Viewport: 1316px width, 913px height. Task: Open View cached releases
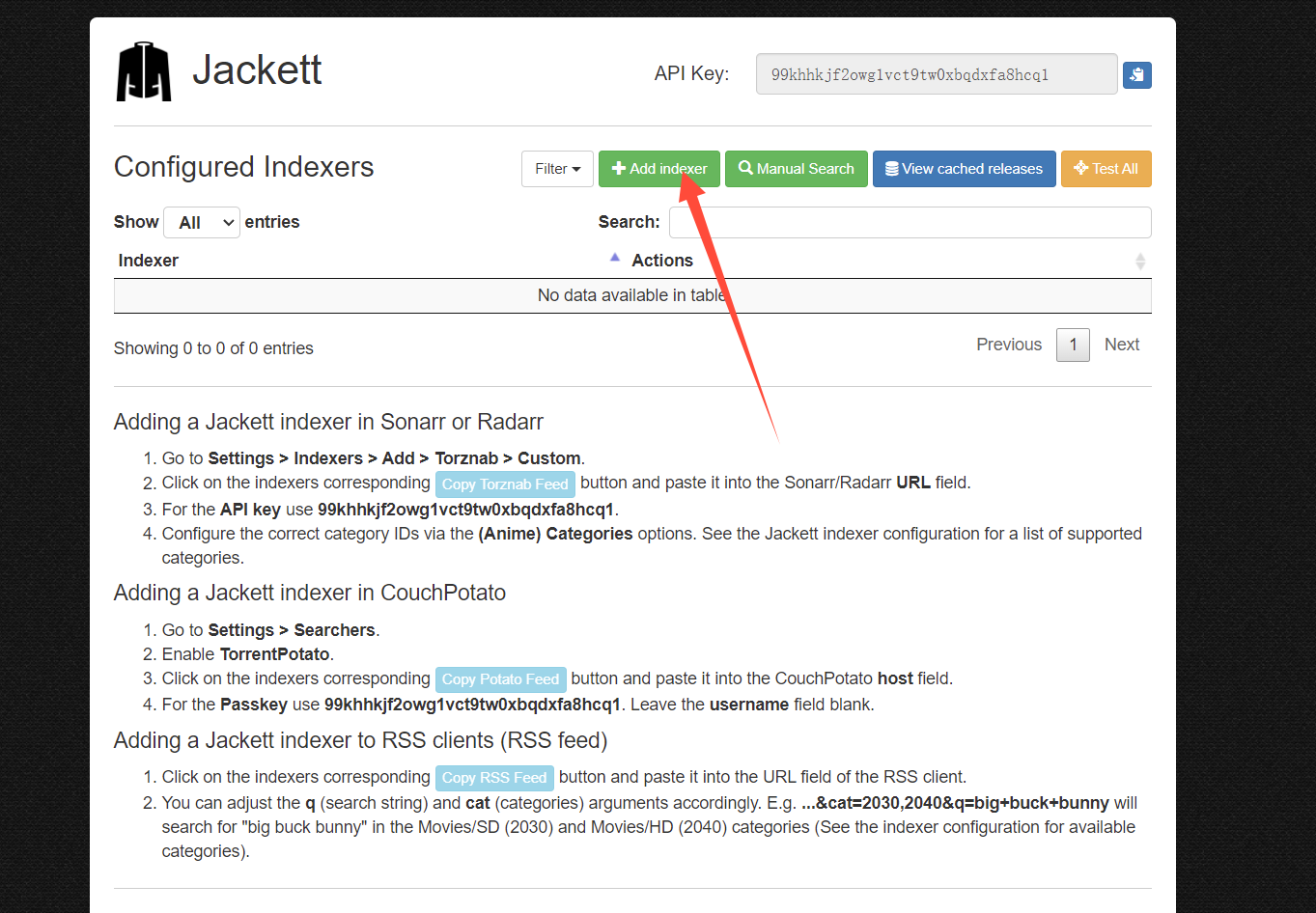point(965,169)
